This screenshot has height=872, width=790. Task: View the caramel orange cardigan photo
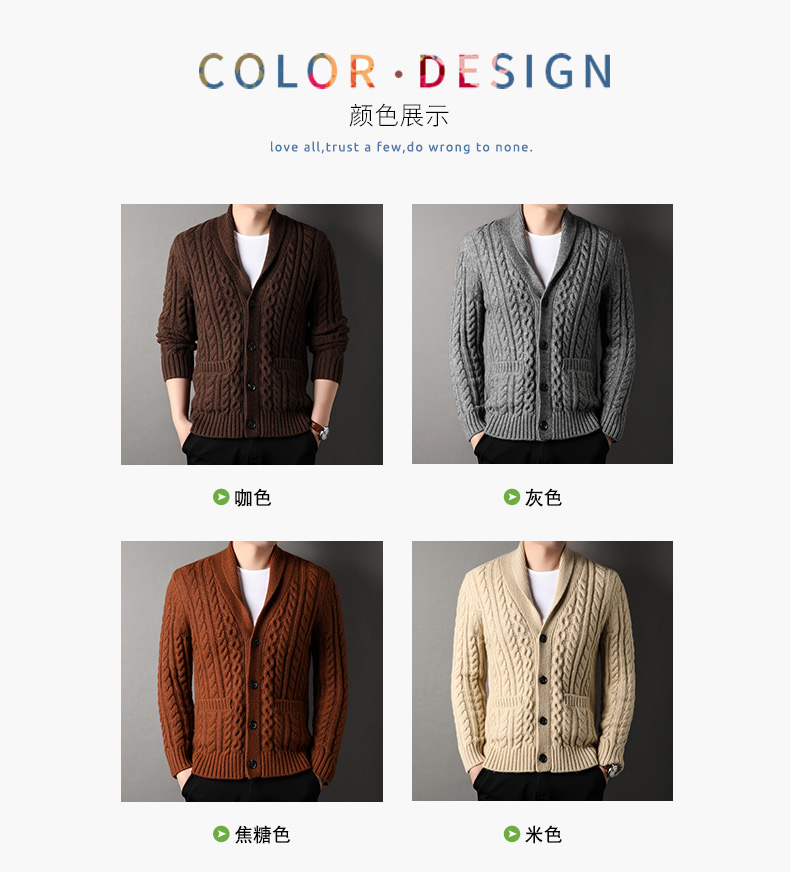click(x=252, y=671)
